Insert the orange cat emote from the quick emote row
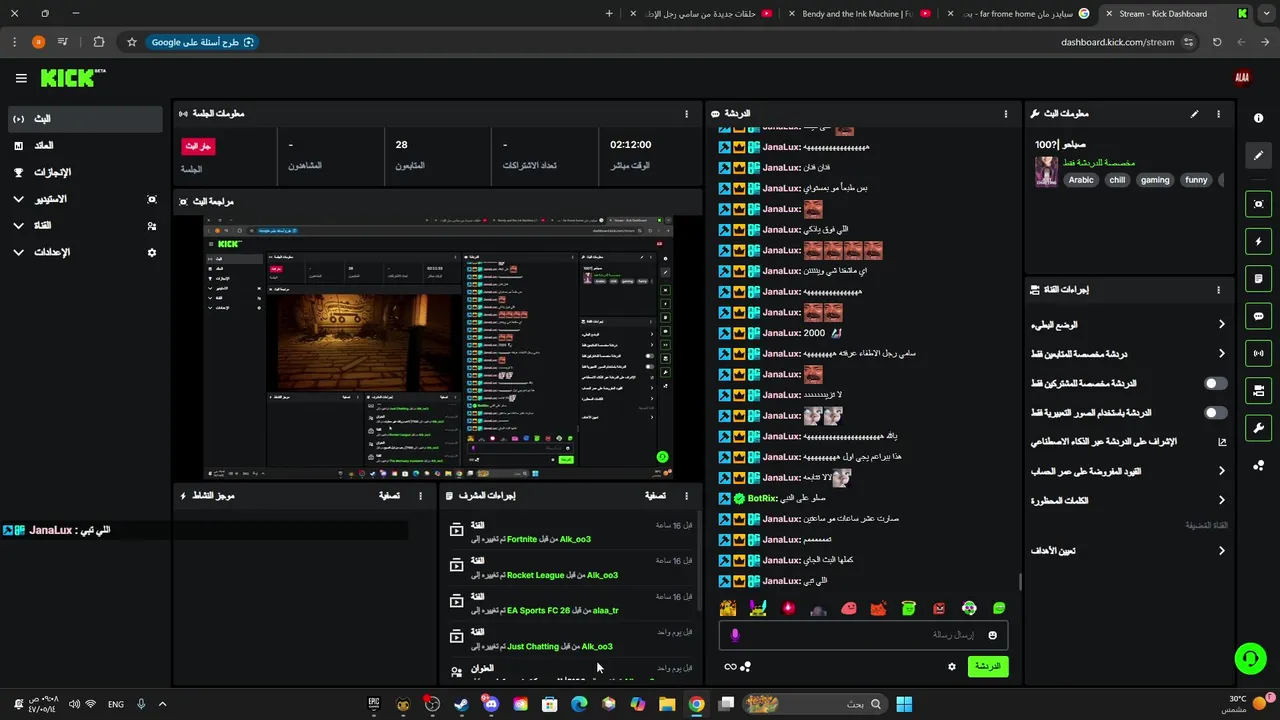 [878, 608]
